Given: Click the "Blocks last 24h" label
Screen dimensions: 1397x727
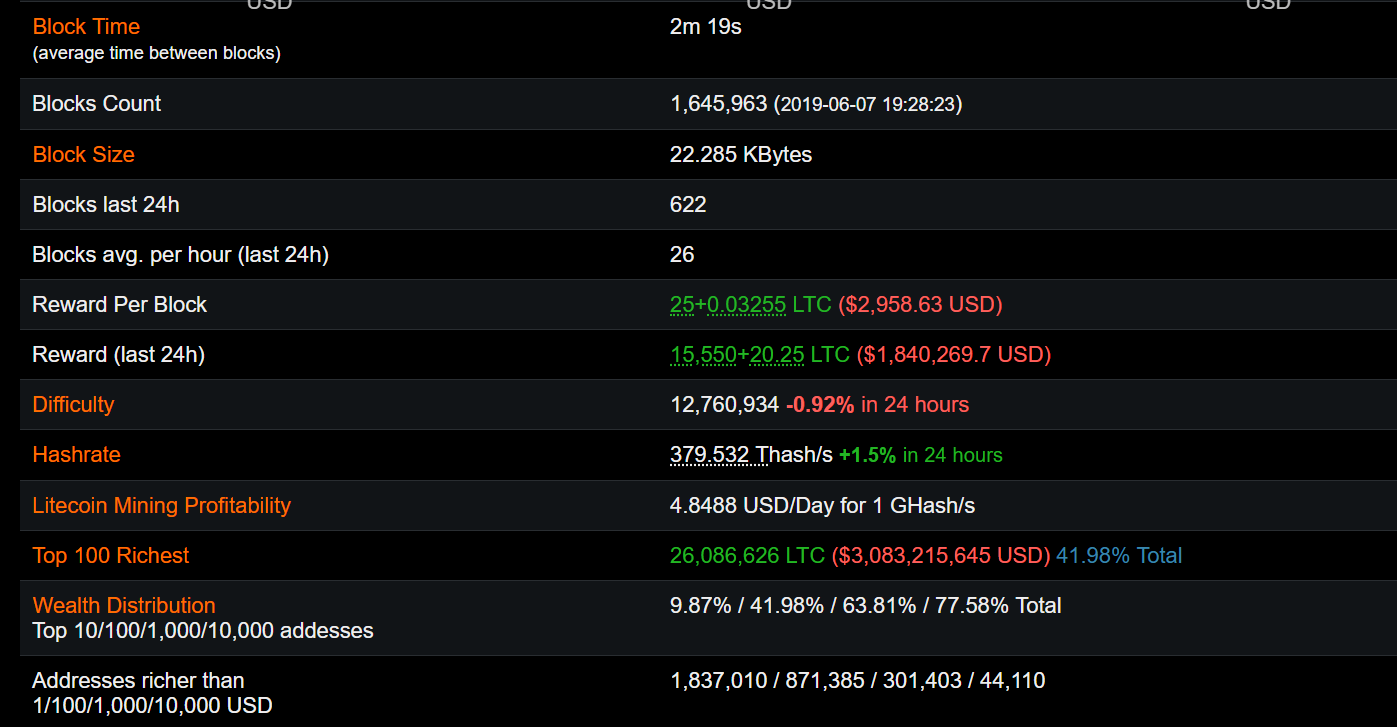Looking at the screenshot, I should click(106, 205).
